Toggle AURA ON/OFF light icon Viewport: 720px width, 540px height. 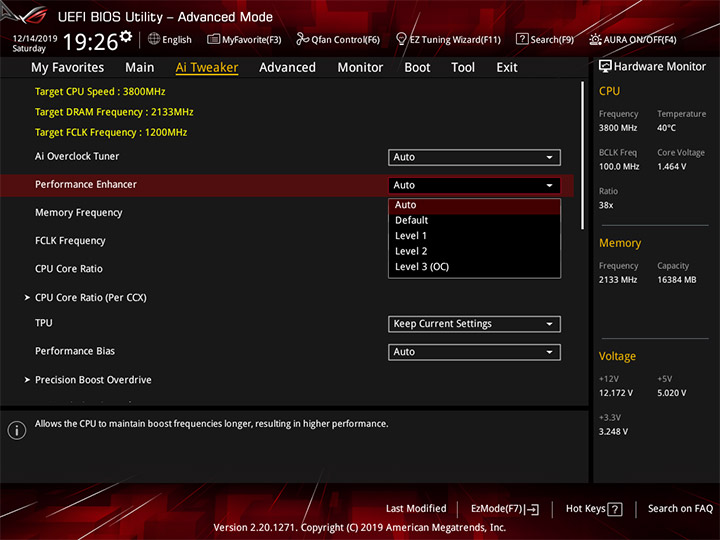(x=595, y=39)
